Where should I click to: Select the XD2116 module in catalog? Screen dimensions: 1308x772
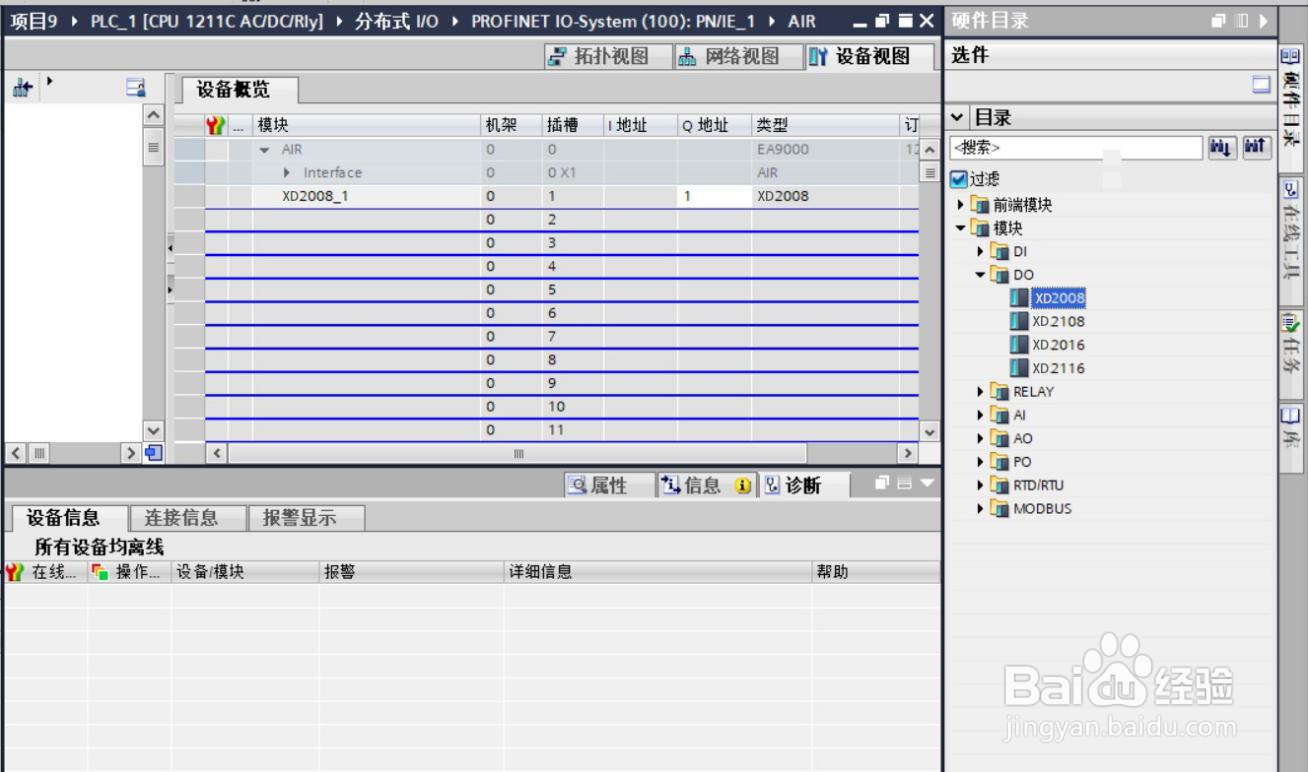(1058, 368)
